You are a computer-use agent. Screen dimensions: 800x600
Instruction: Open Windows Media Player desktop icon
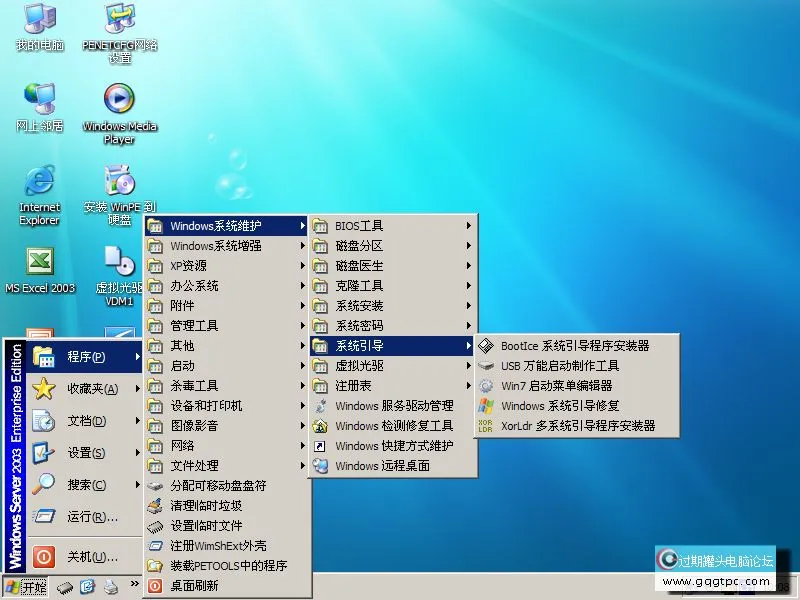(119, 99)
